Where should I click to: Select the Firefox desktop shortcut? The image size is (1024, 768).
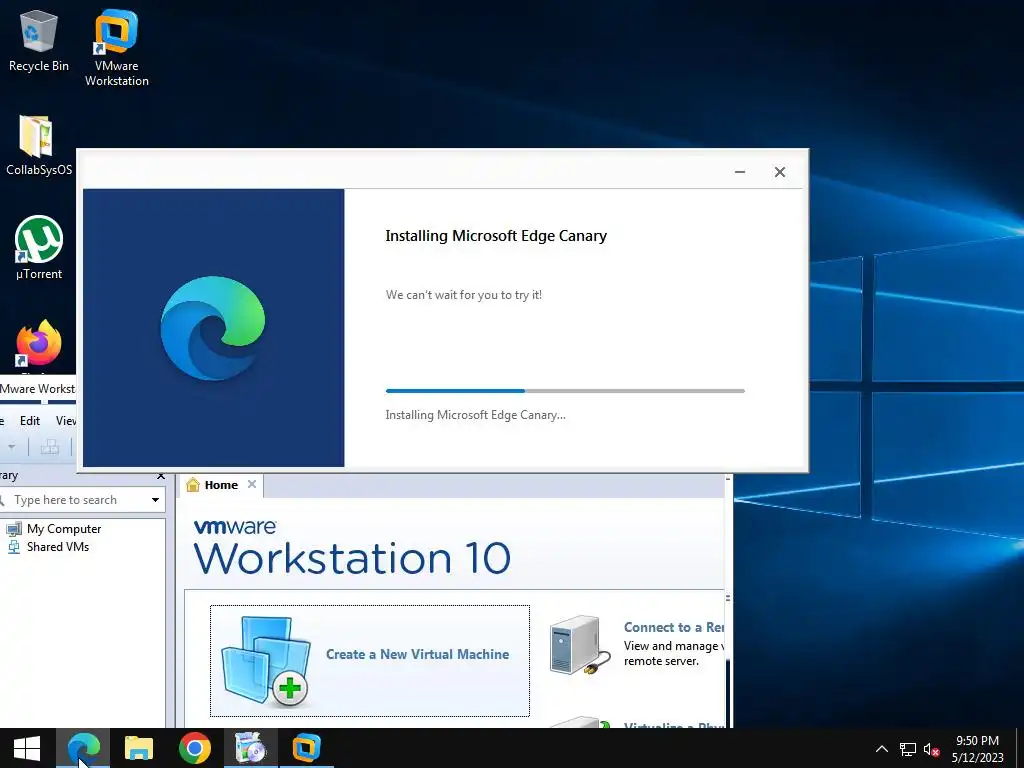pyautogui.click(x=39, y=345)
